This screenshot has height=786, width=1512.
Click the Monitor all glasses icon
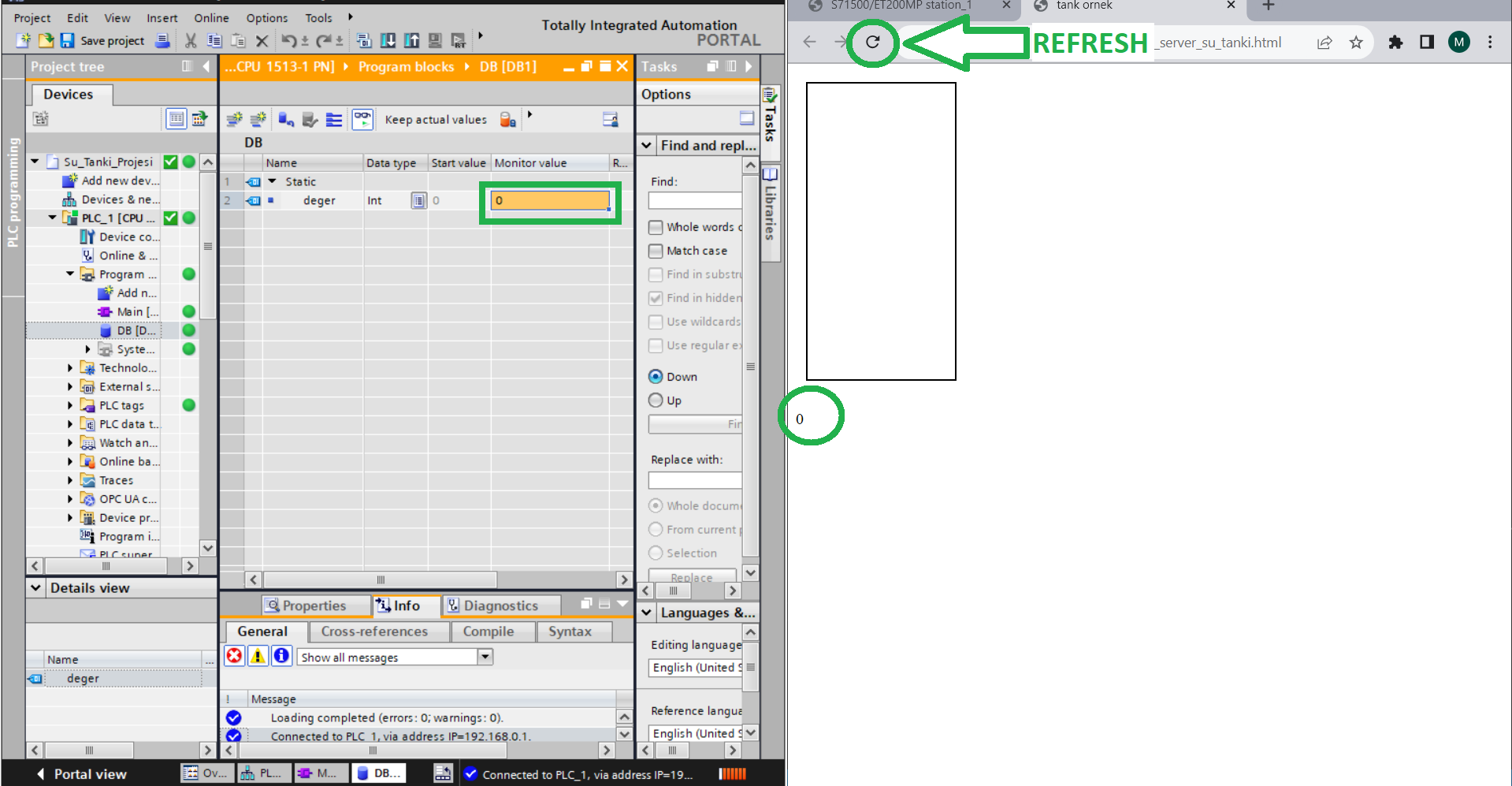click(x=362, y=119)
